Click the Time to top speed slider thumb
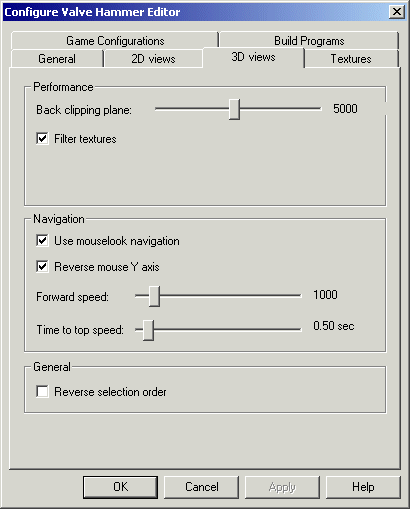This screenshot has height=509, width=410. pyautogui.click(x=148, y=330)
